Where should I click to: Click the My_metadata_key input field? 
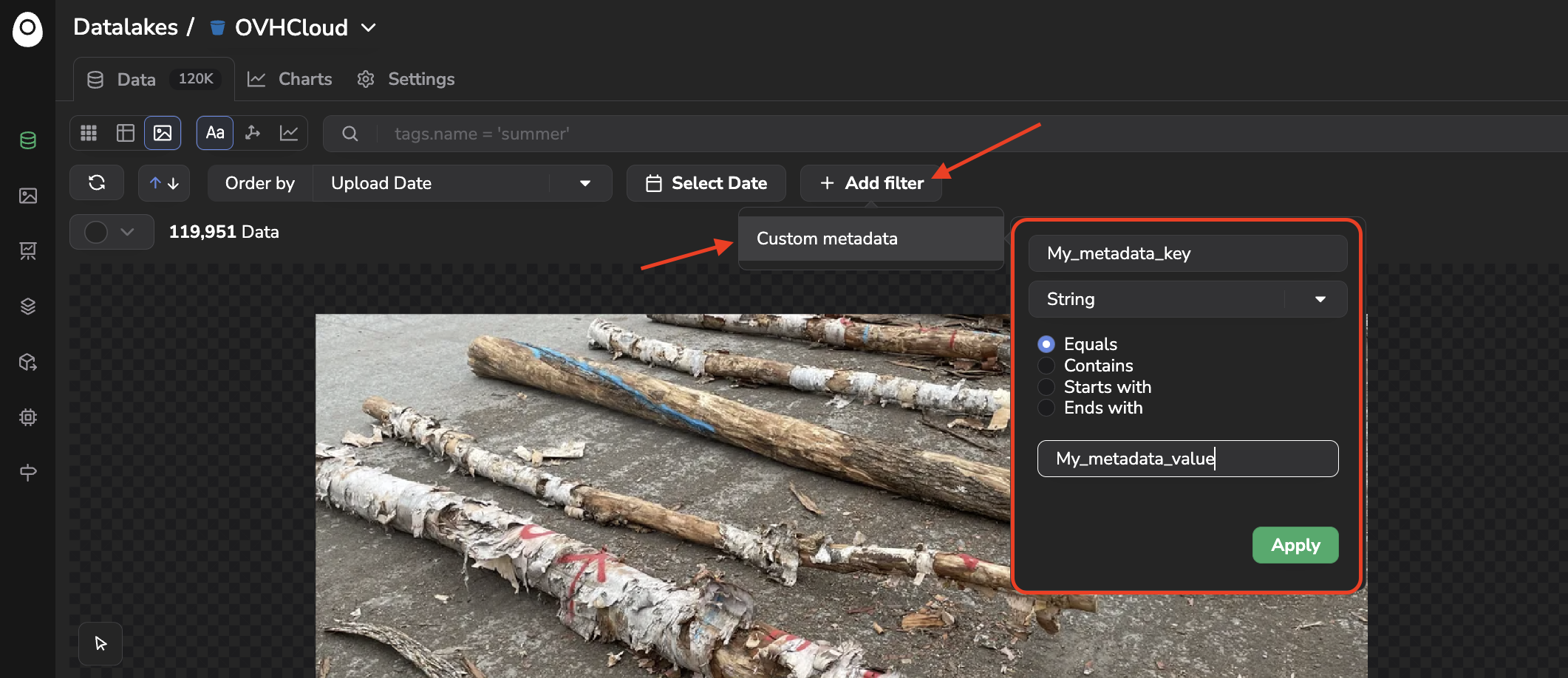click(x=1187, y=253)
